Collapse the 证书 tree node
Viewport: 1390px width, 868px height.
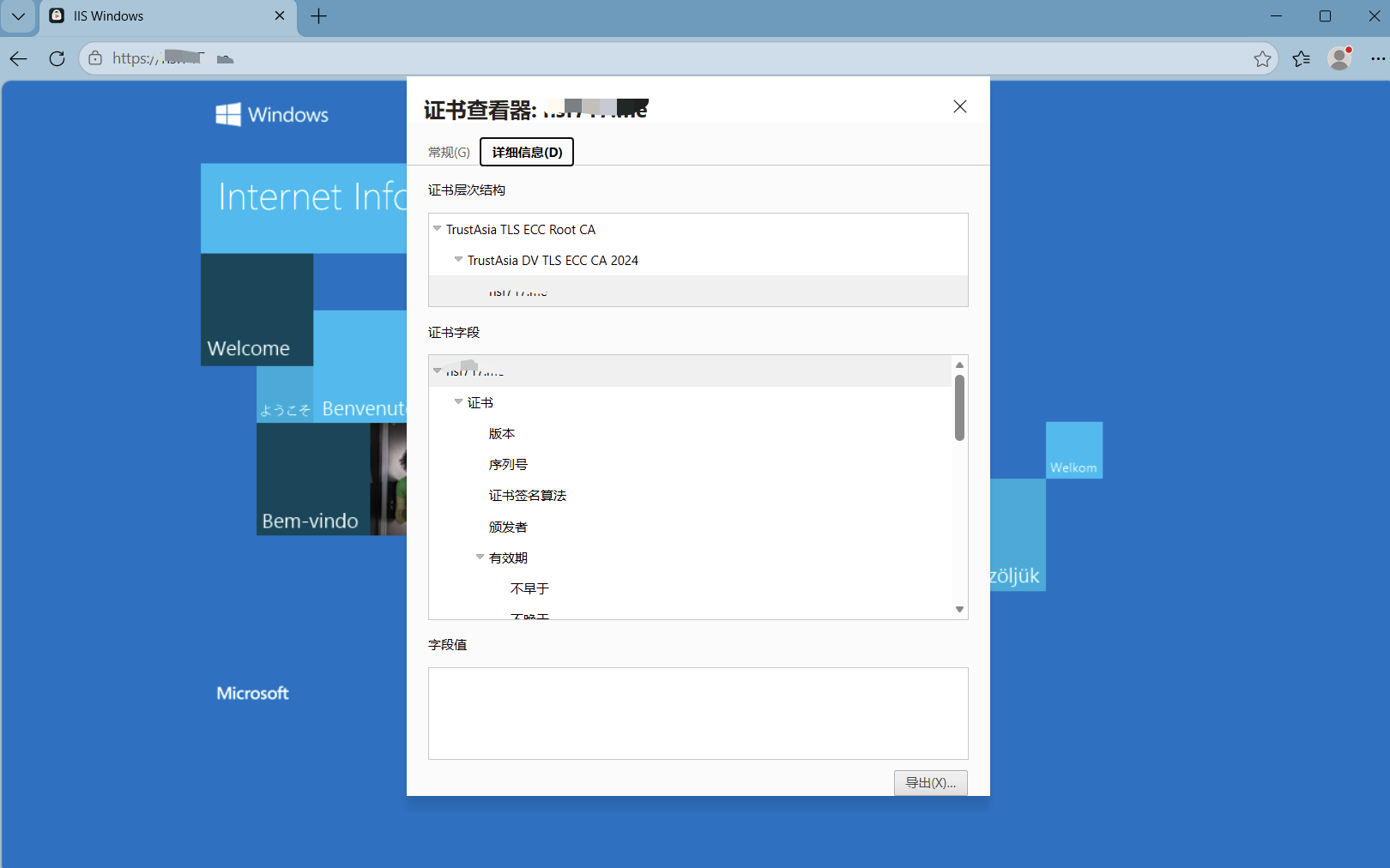(x=458, y=401)
